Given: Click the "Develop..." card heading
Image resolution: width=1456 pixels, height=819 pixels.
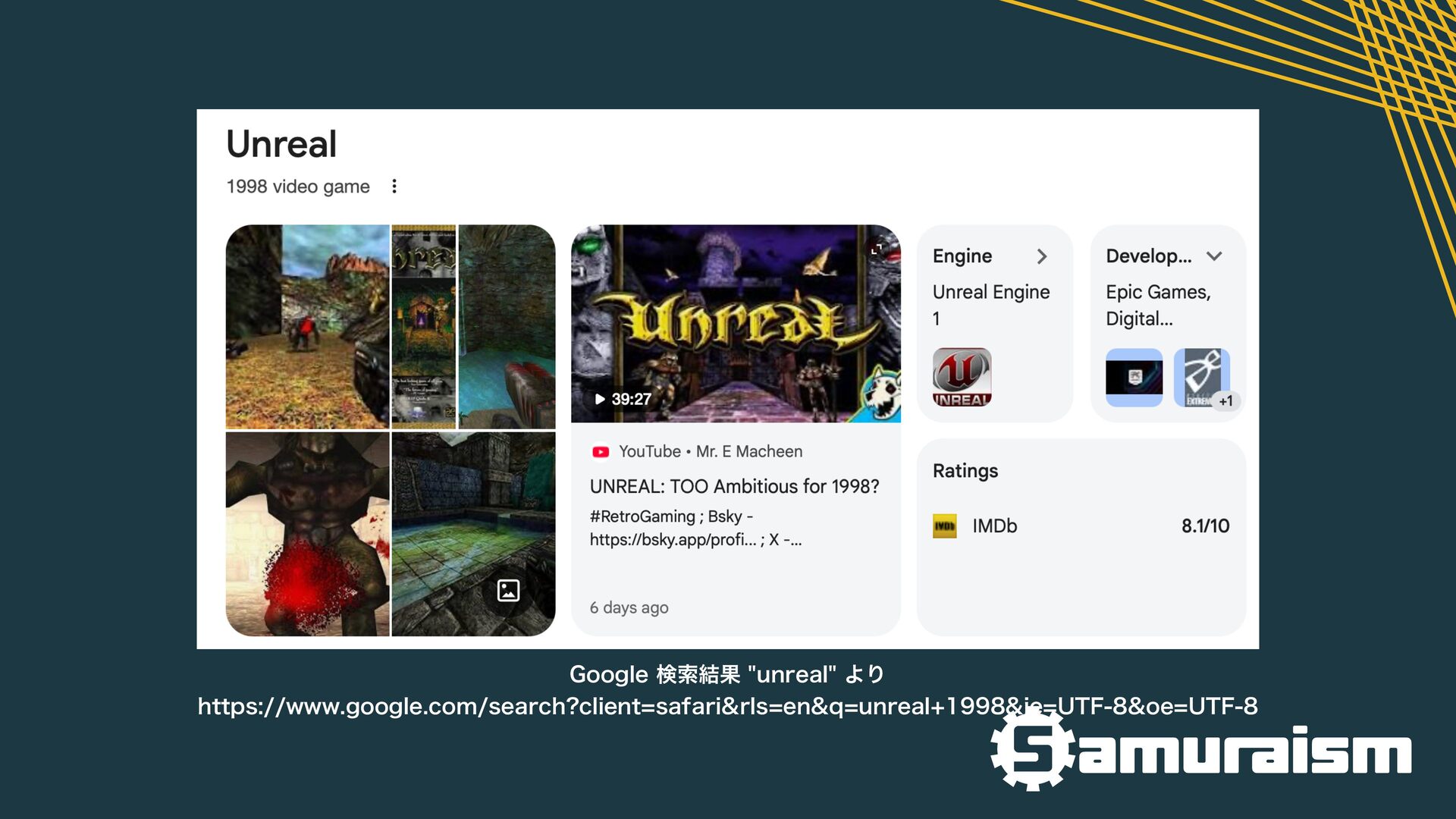Looking at the screenshot, I should 1148,256.
